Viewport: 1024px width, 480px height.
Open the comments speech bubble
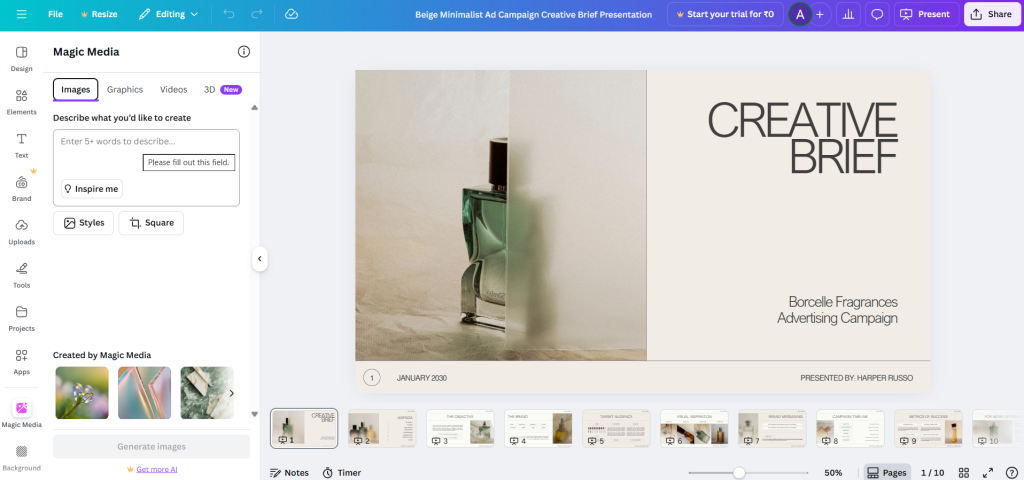(x=877, y=14)
